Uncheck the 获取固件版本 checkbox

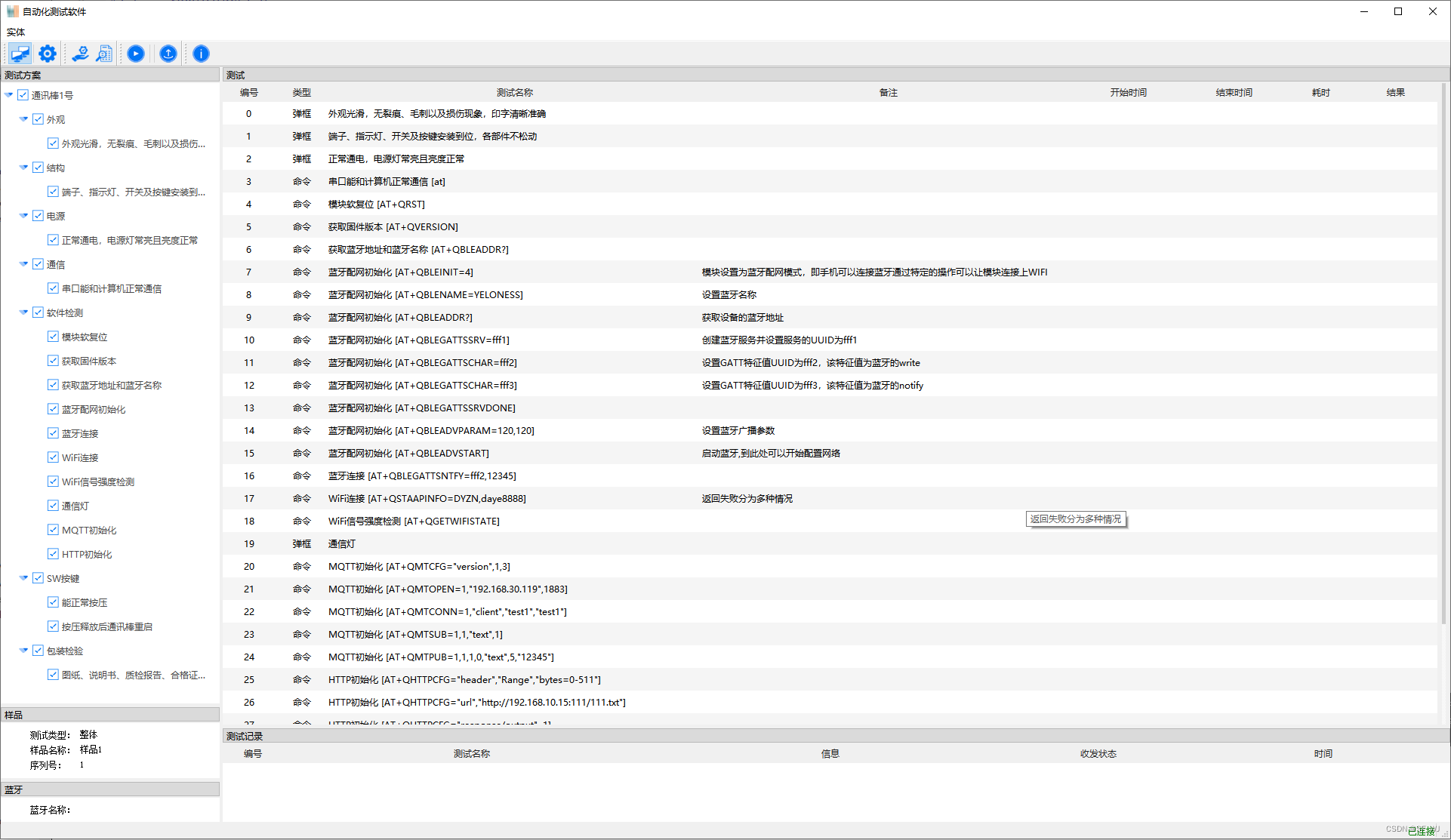(53, 361)
